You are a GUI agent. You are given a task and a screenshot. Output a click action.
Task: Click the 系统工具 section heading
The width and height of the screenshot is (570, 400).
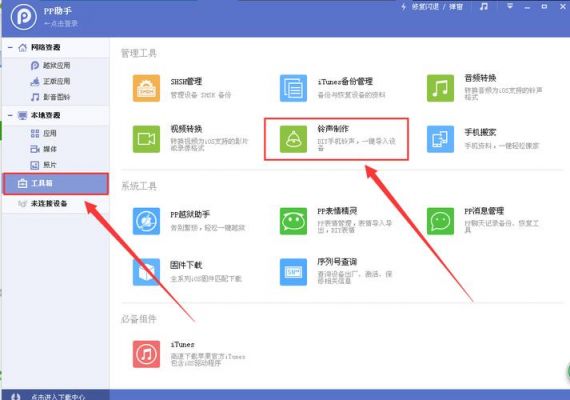click(139, 186)
